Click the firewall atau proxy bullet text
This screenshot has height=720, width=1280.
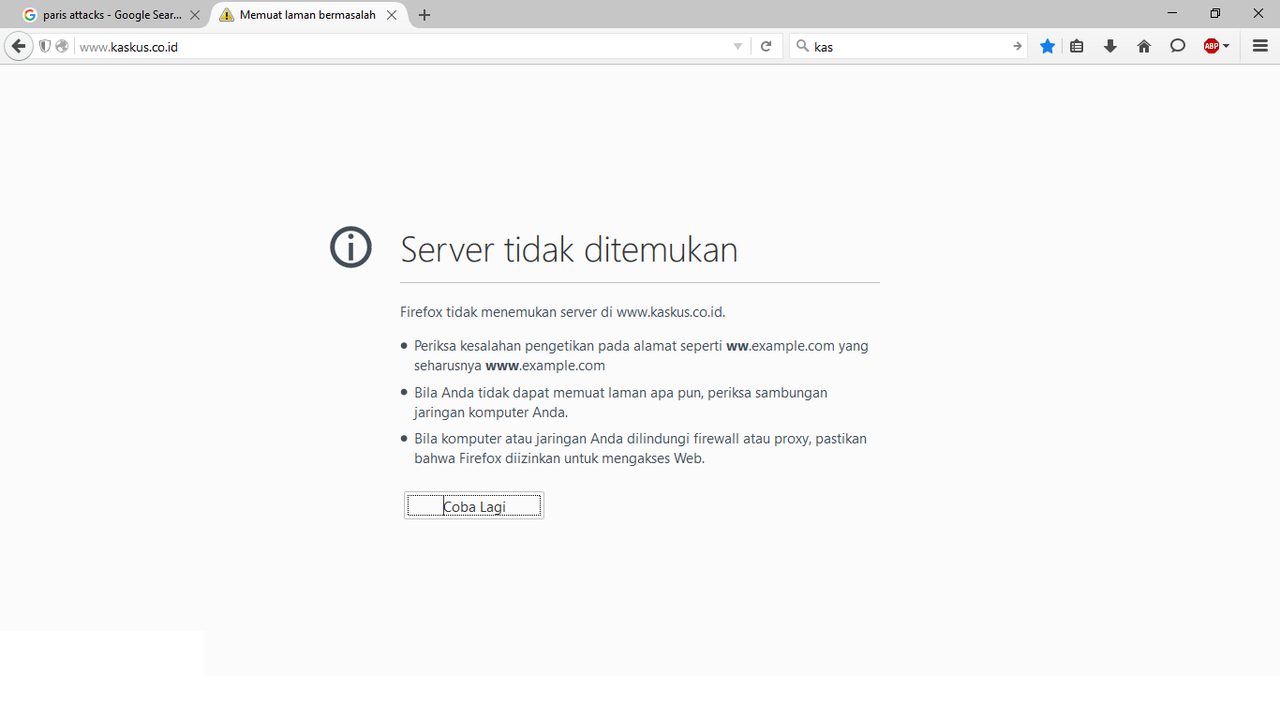[640, 448]
